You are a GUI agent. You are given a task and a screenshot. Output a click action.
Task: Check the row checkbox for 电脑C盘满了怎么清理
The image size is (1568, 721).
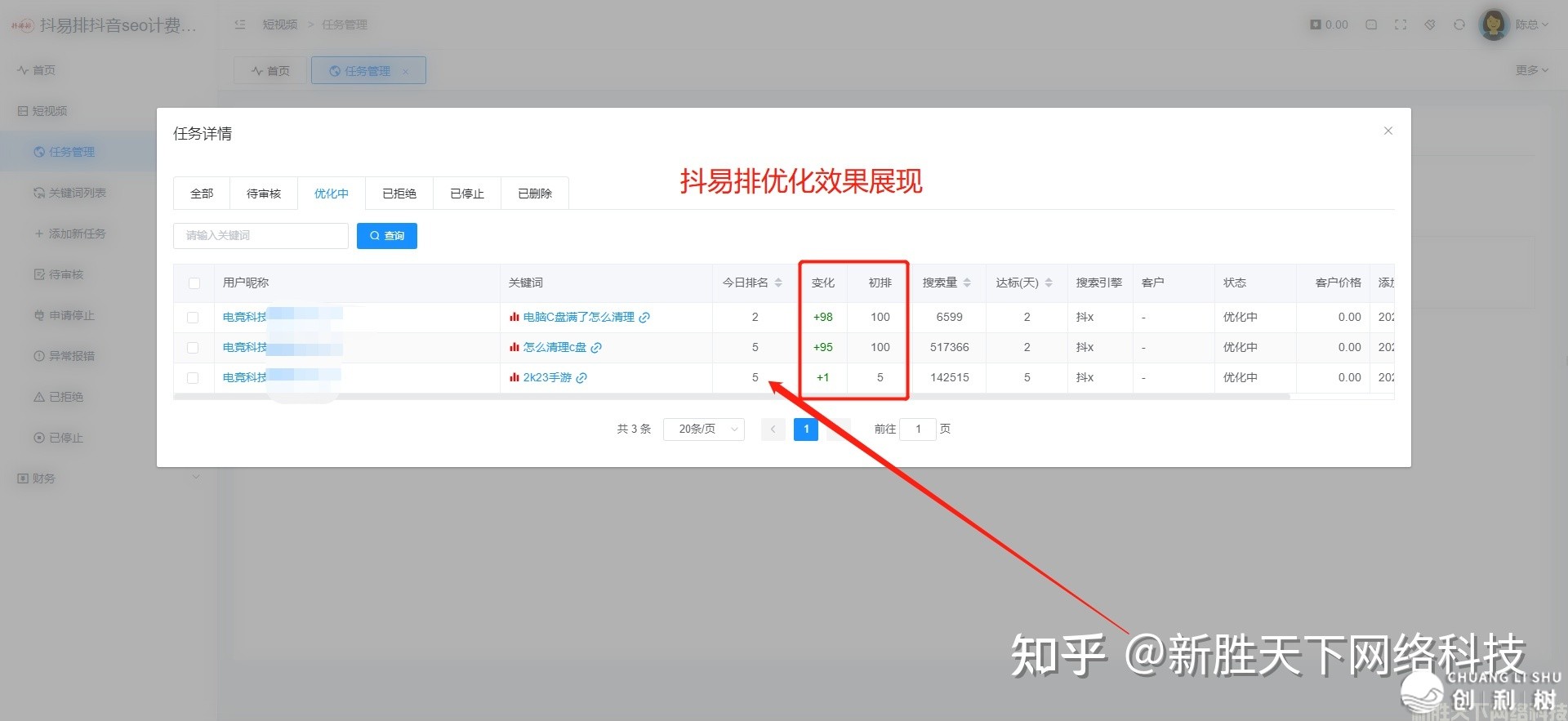tap(193, 318)
